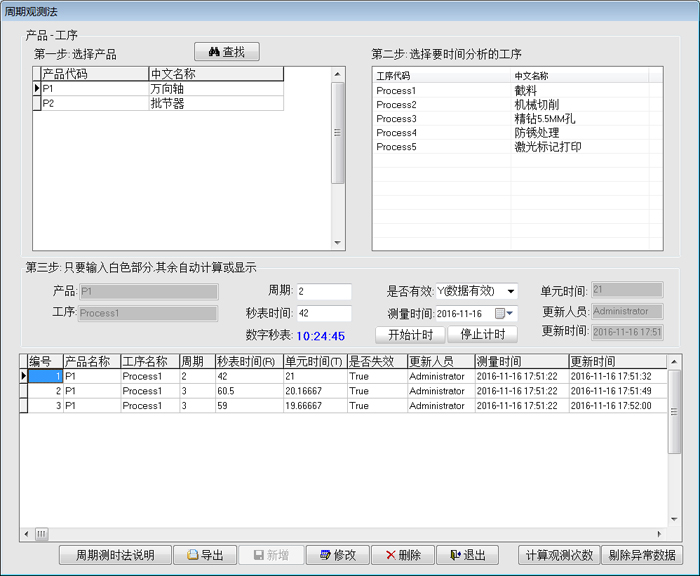Click the 编号 column header
Viewport: 700px width, 576px height.
point(45,361)
